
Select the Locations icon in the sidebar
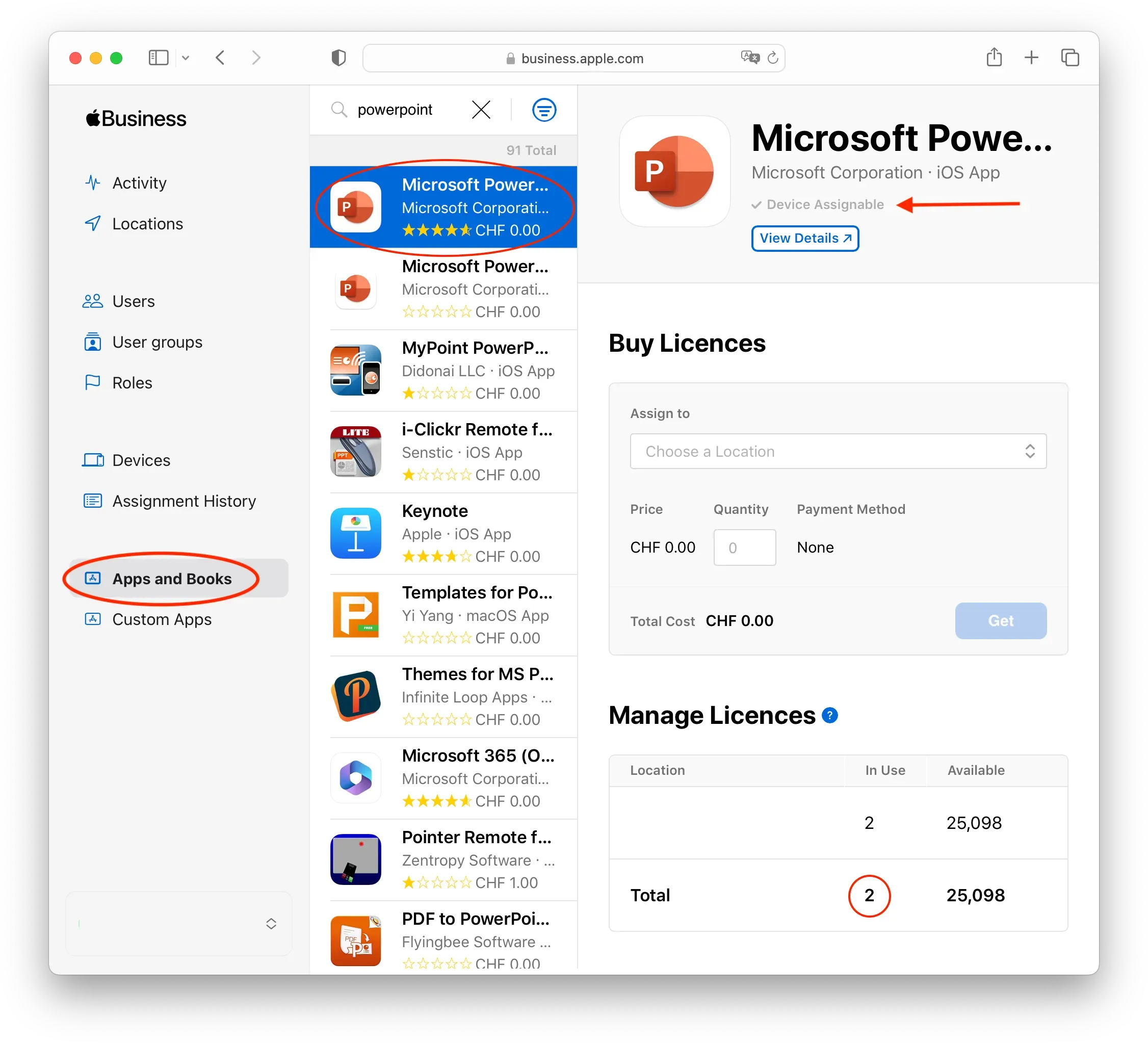click(x=93, y=223)
